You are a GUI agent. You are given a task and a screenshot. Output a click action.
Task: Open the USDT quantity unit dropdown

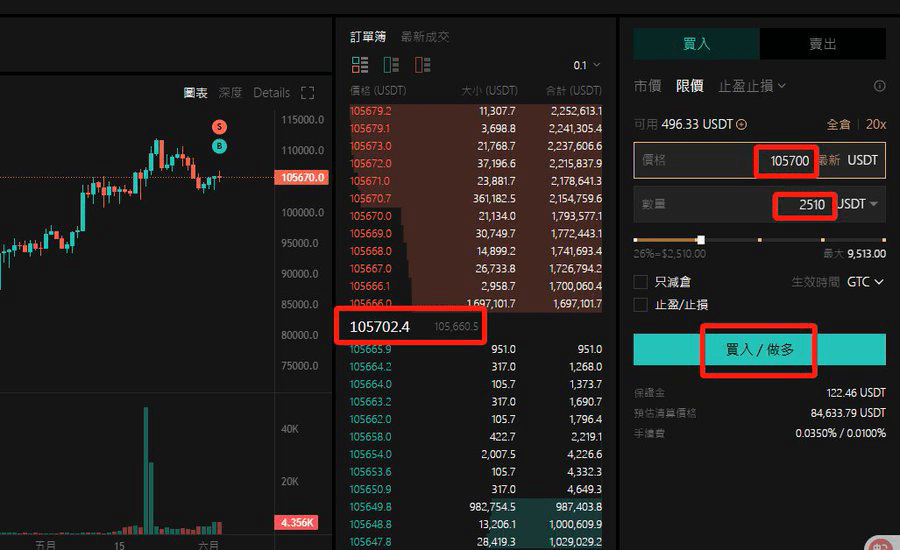coord(858,204)
